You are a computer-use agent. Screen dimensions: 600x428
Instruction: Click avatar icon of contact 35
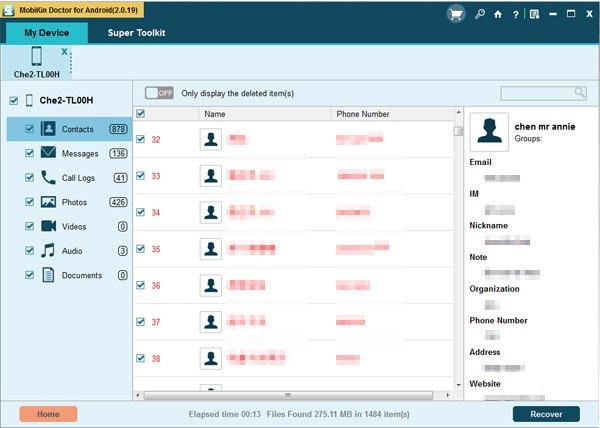click(210, 249)
